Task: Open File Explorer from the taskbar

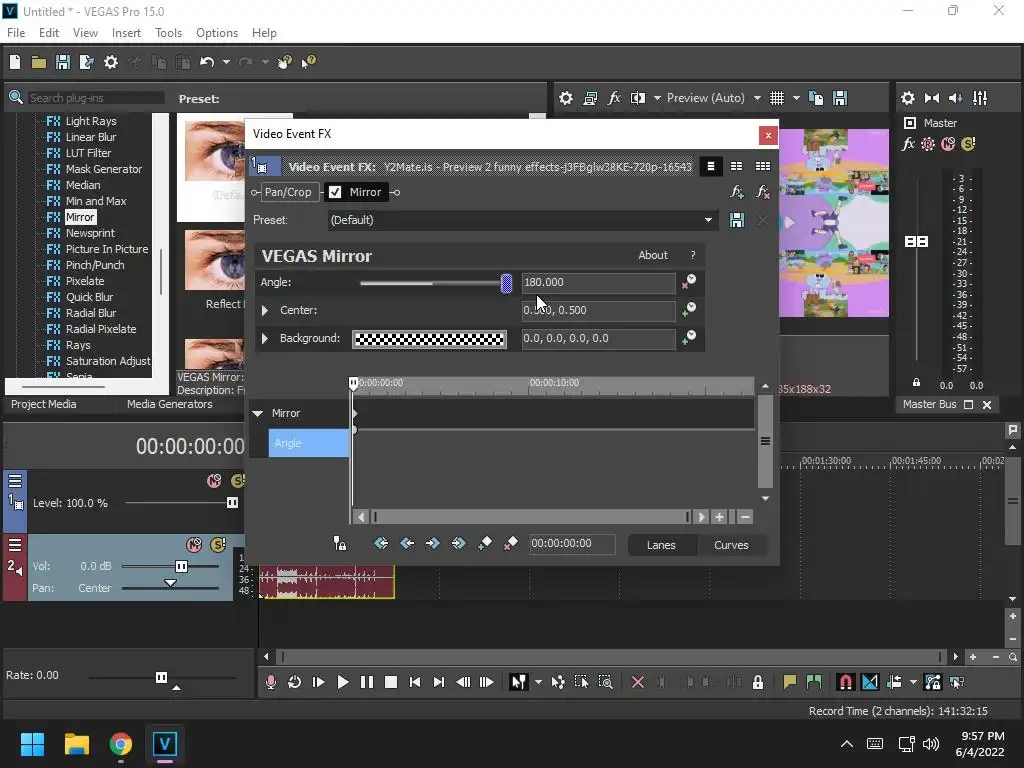Action: tap(76, 744)
